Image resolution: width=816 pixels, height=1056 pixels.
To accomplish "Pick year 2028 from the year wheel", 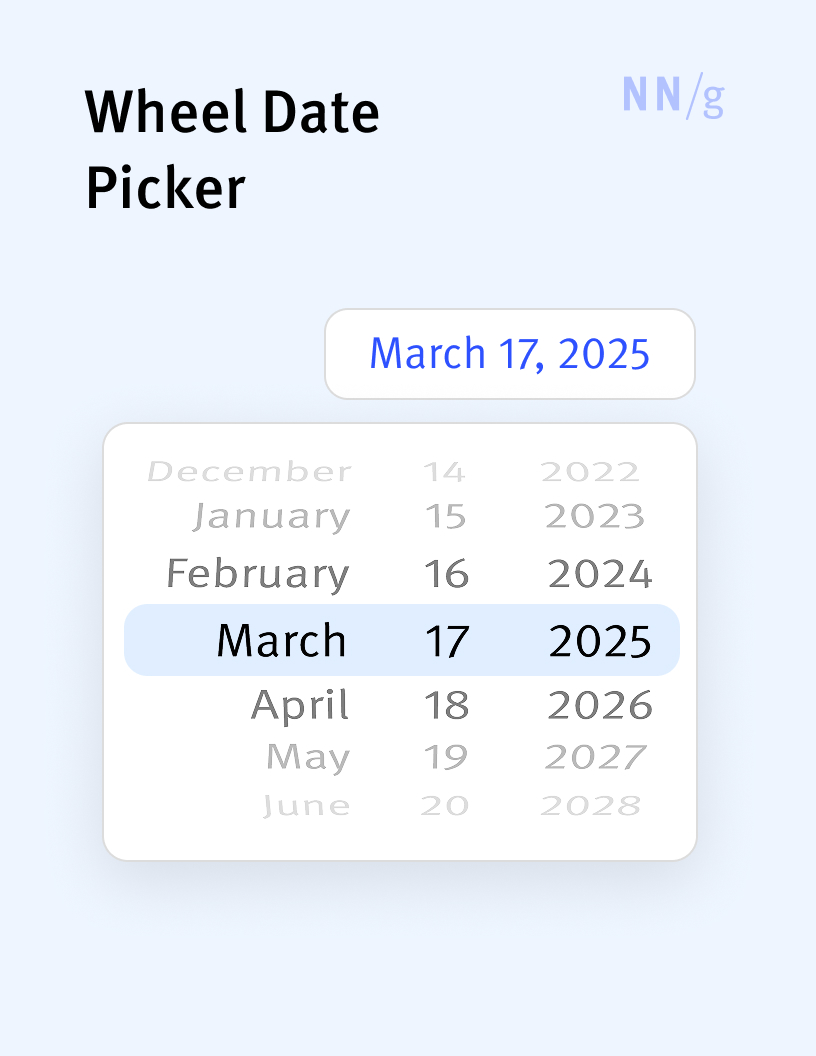I will [x=590, y=805].
